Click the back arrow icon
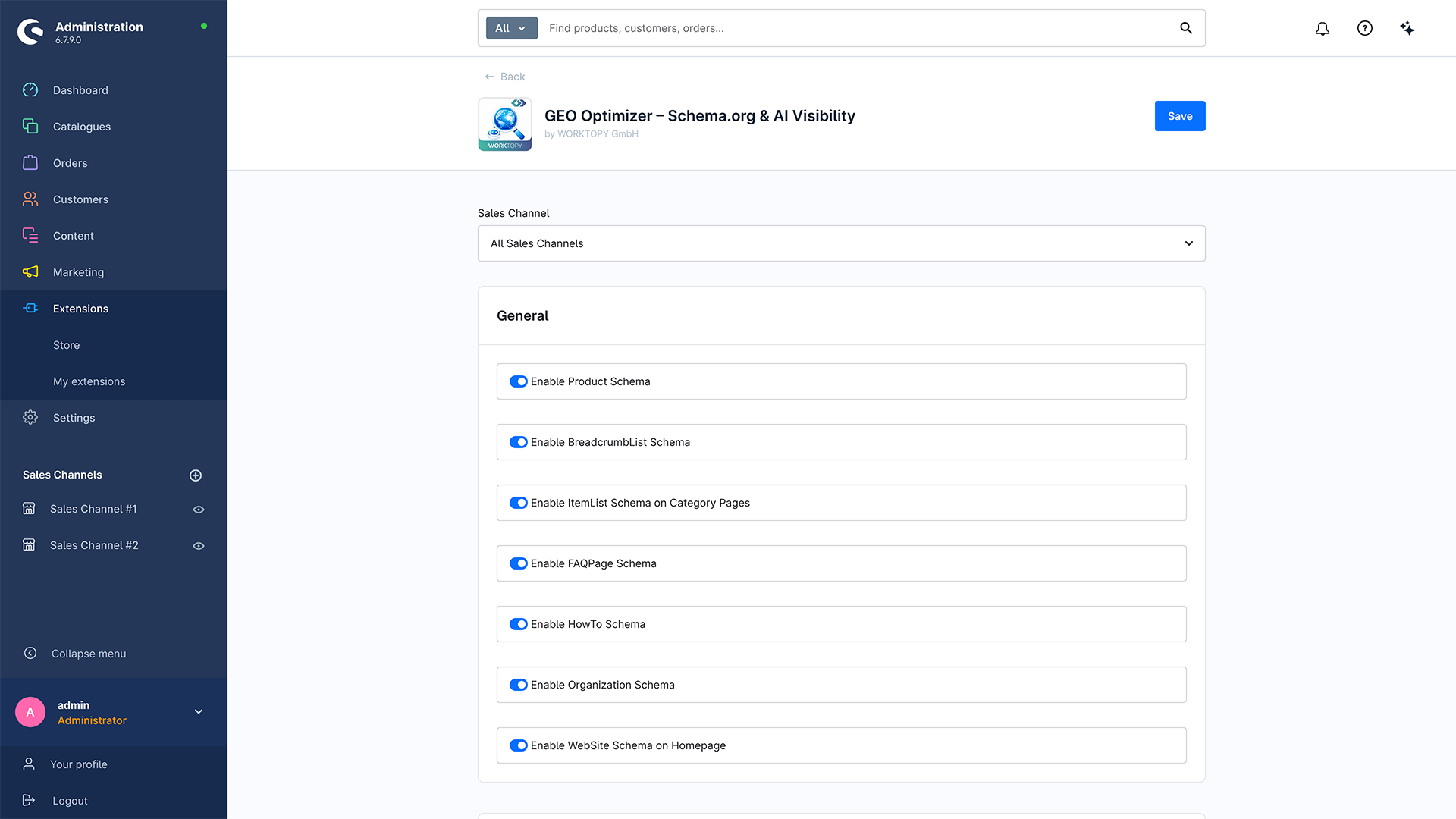Image resolution: width=1456 pixels, height=819 pixels. (490, 77)
